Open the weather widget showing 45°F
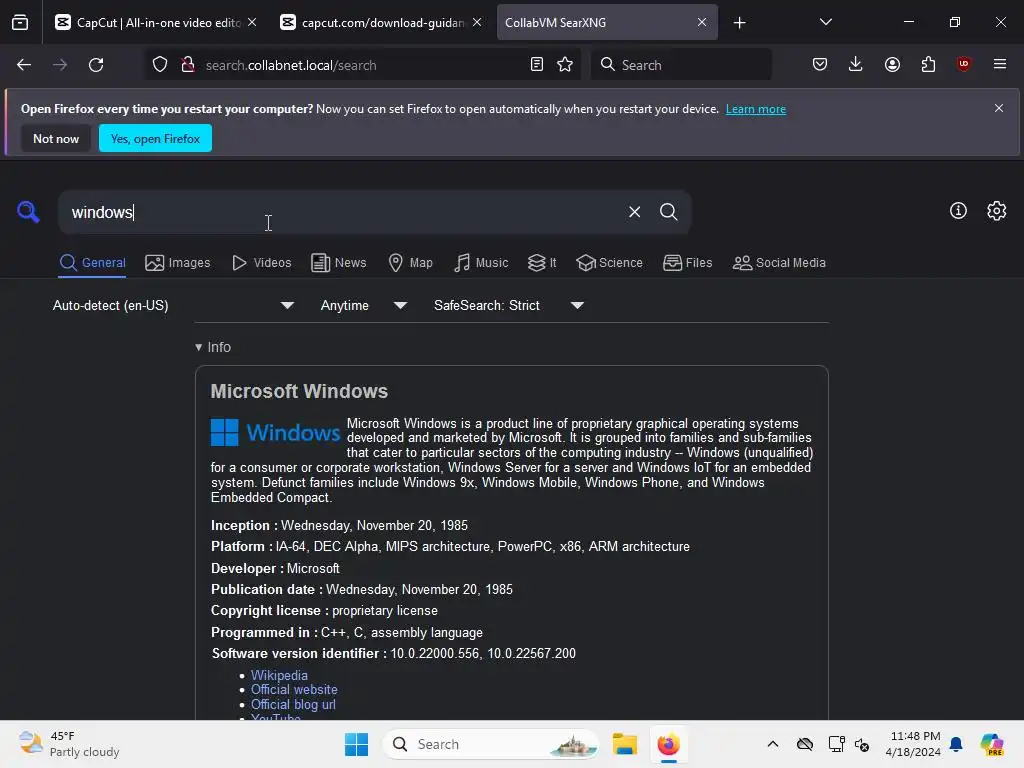 69,744
